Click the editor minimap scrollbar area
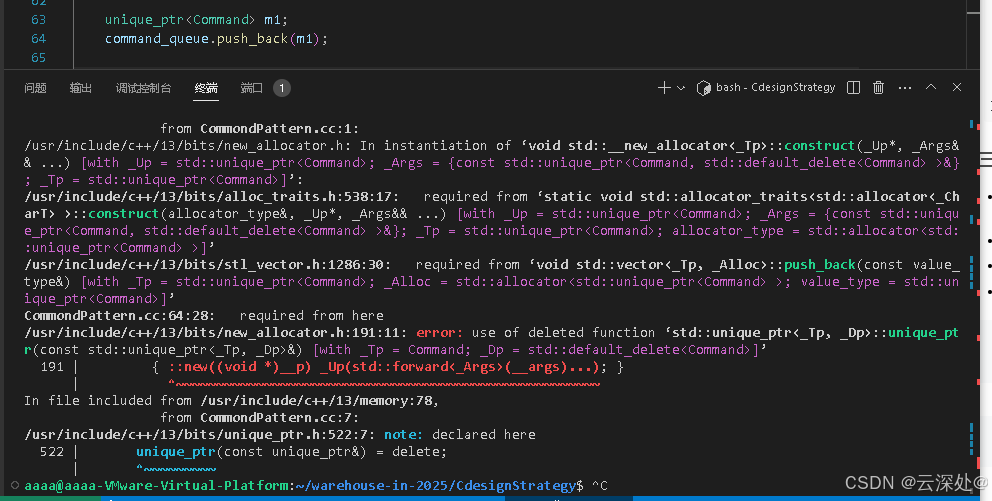The height and width of the screenshot is (501, 992). 974,32
